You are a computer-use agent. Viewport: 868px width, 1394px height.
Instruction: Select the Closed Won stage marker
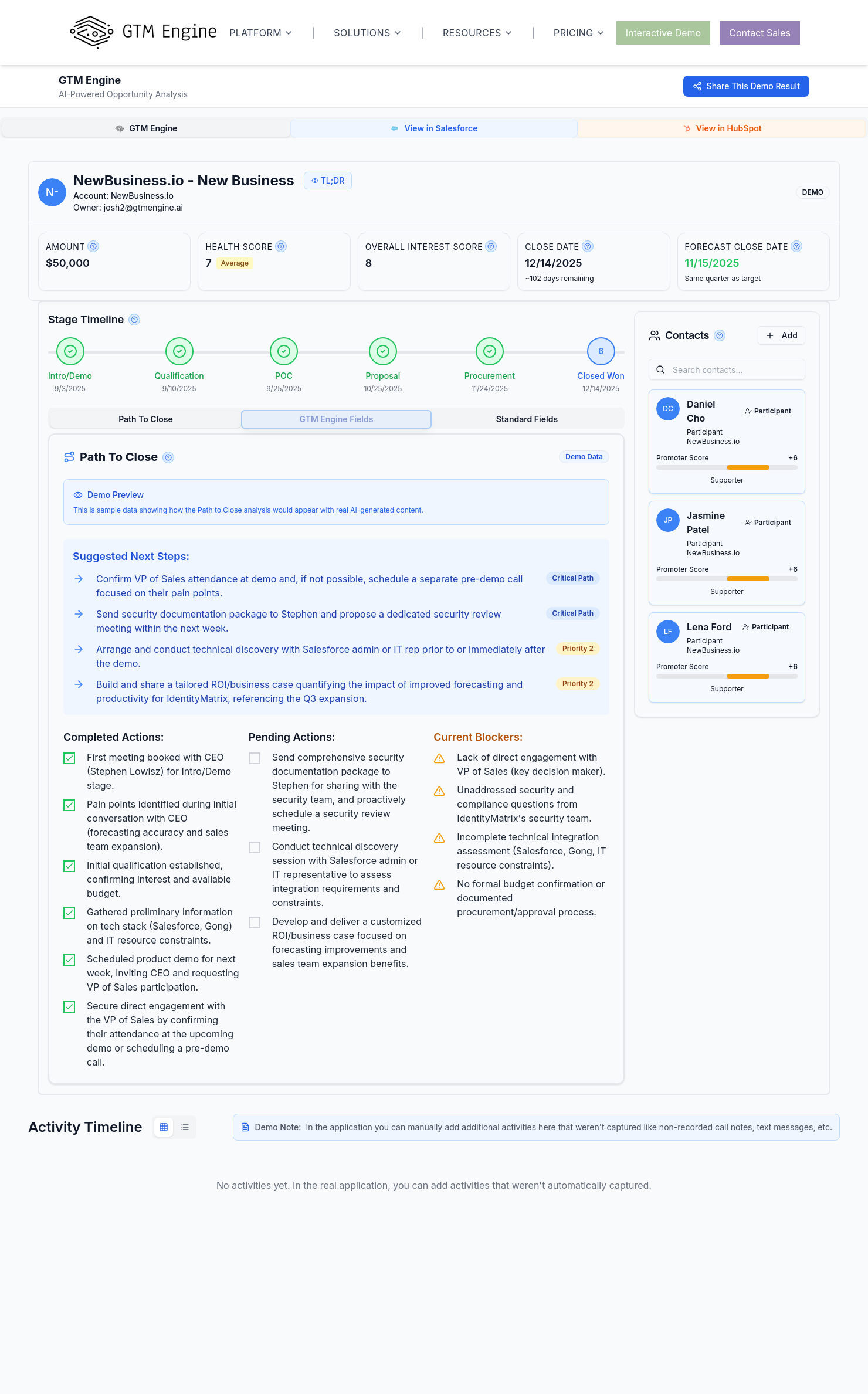click(601, 351)
